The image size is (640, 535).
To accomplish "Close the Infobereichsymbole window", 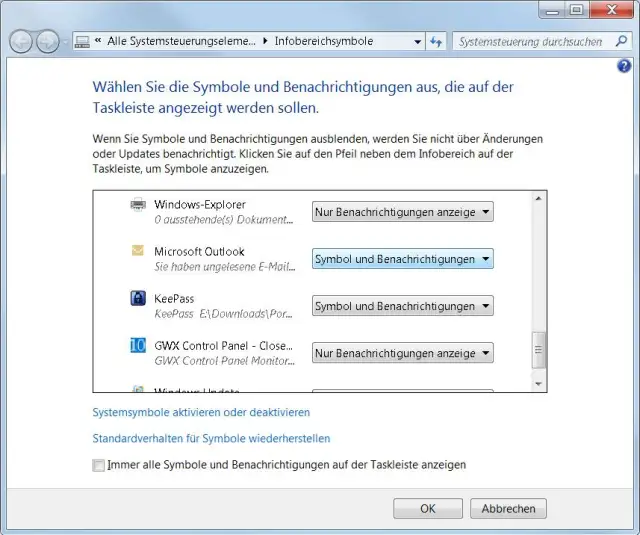I will 611,10.
